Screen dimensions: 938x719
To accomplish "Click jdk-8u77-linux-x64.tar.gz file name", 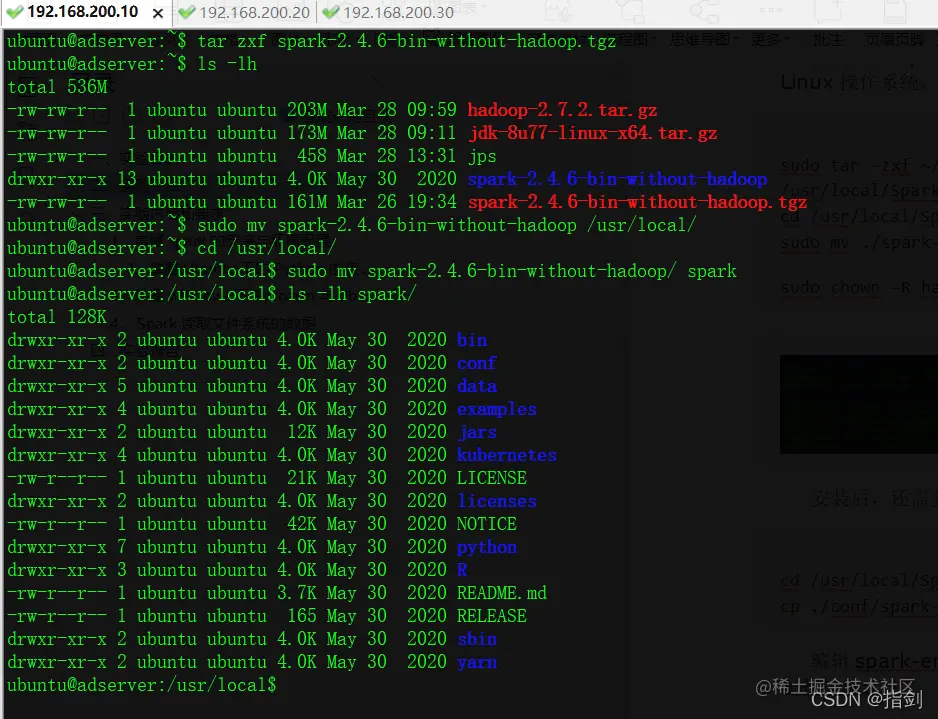I will coord(592,133).
